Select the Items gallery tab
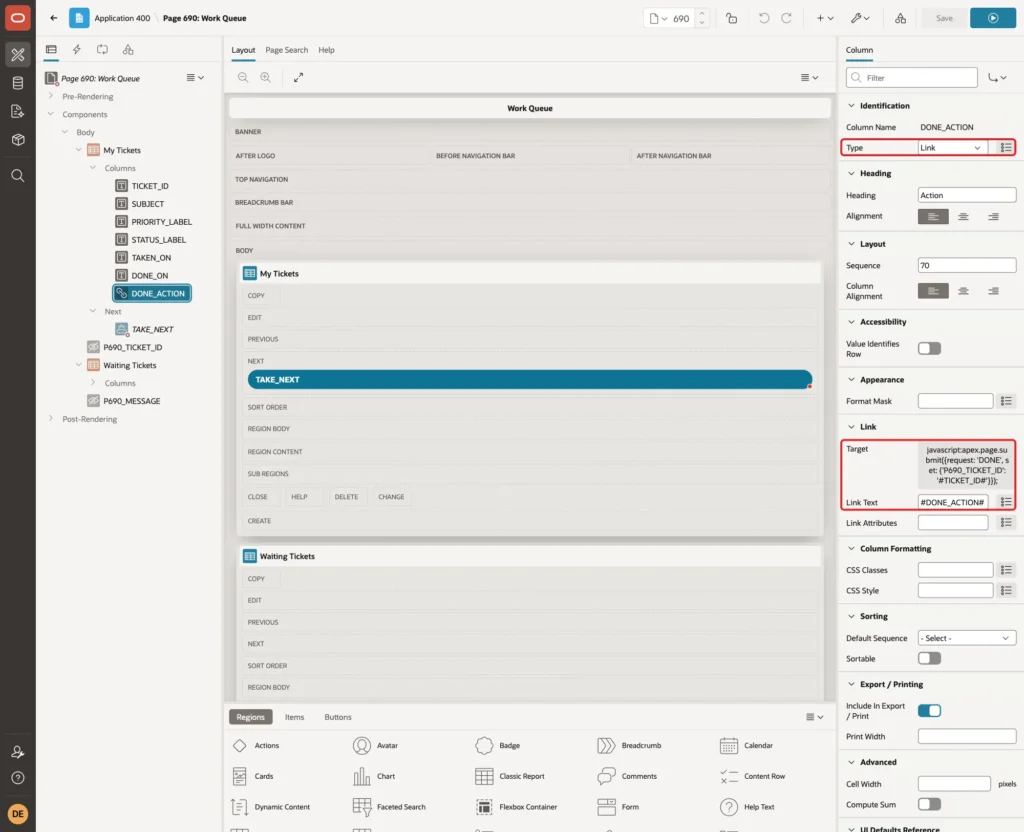Screen dimensions: 1024x832 pos(295,717)
